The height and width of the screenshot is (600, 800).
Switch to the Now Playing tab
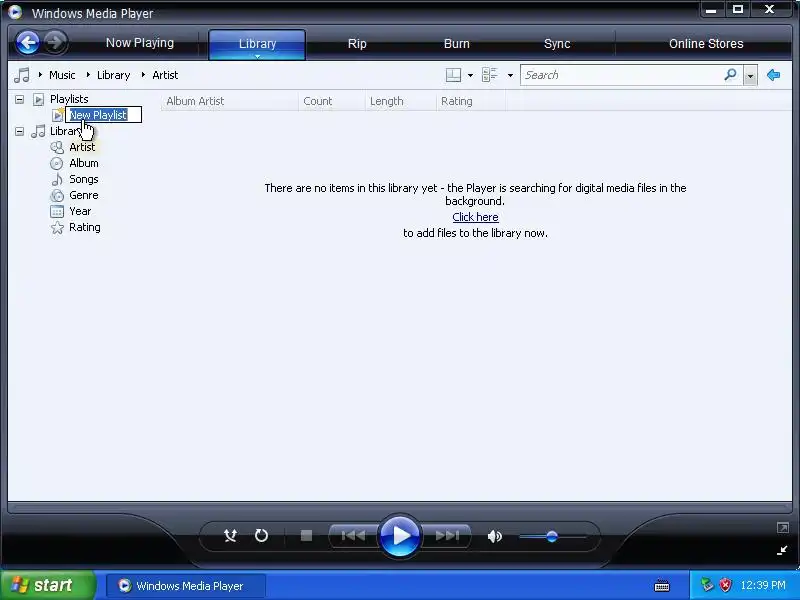[x=140, y=43]
